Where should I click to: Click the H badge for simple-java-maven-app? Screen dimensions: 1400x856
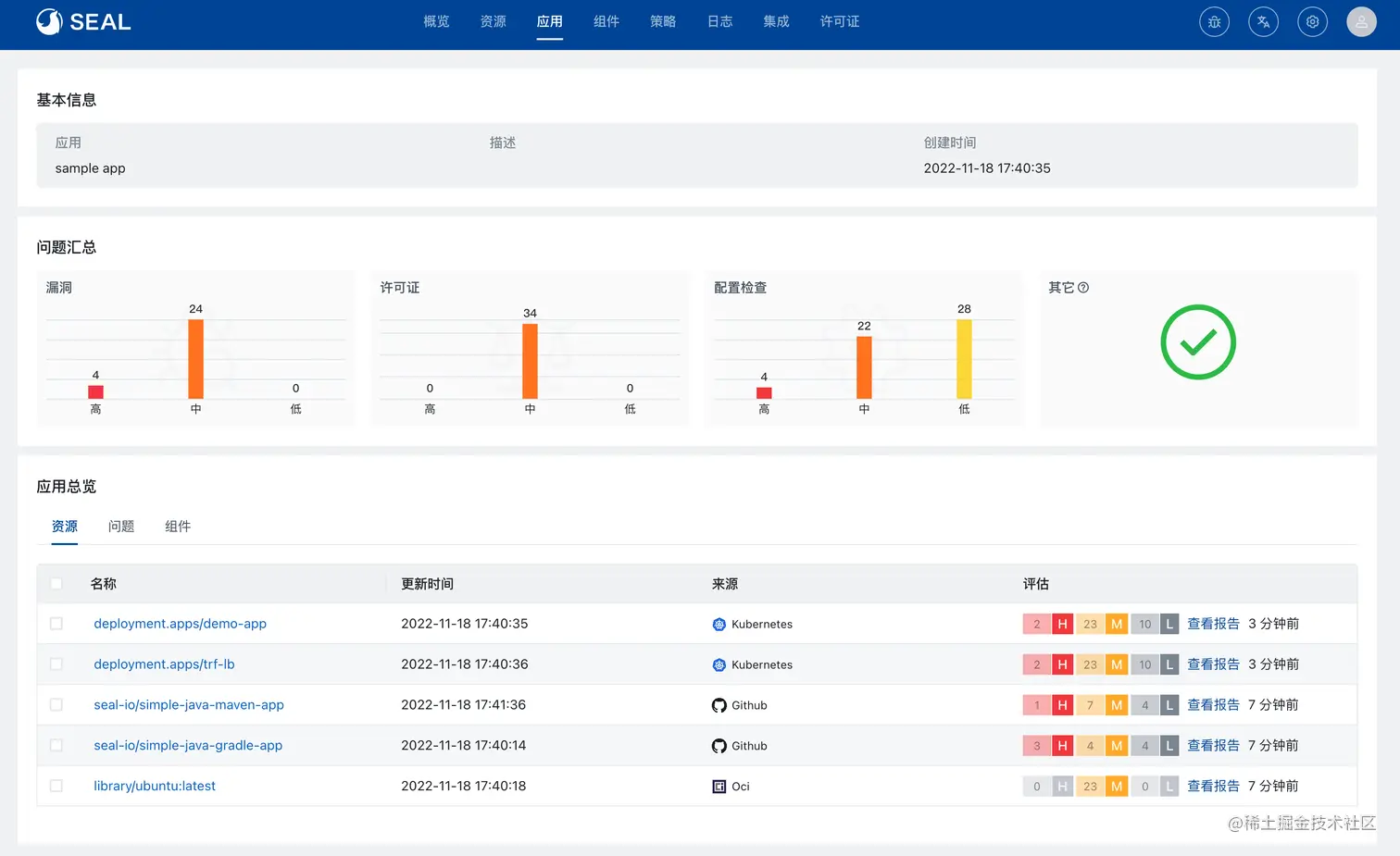tap(1062, 705)
